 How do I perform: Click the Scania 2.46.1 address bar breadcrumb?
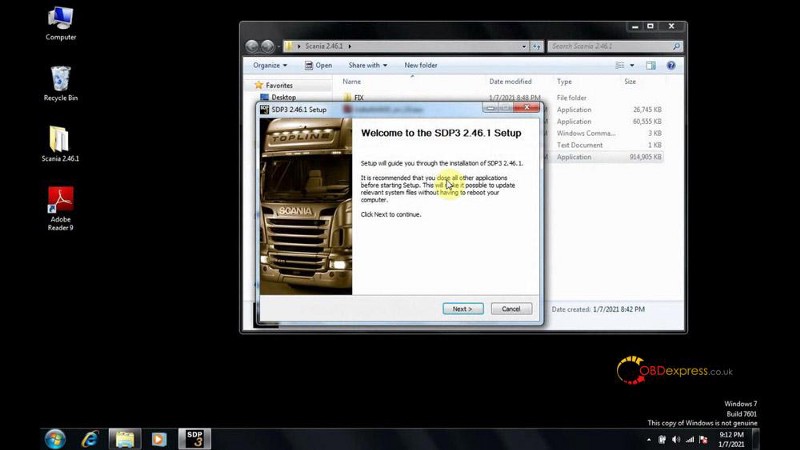tap(324, 46)
